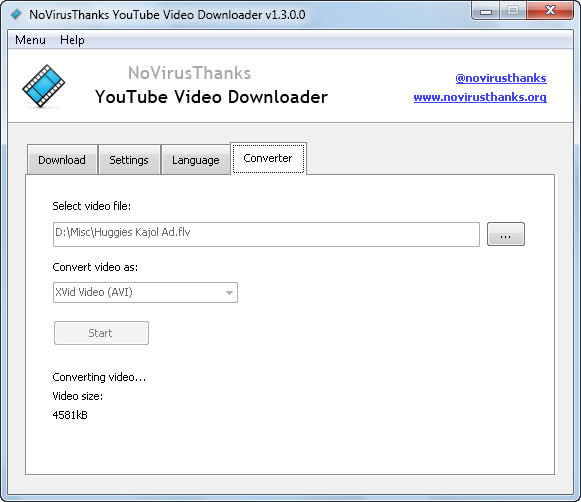Screen dimensions: 581x502
Task: Click the small title bar app icon
Action: click(16, 14)
